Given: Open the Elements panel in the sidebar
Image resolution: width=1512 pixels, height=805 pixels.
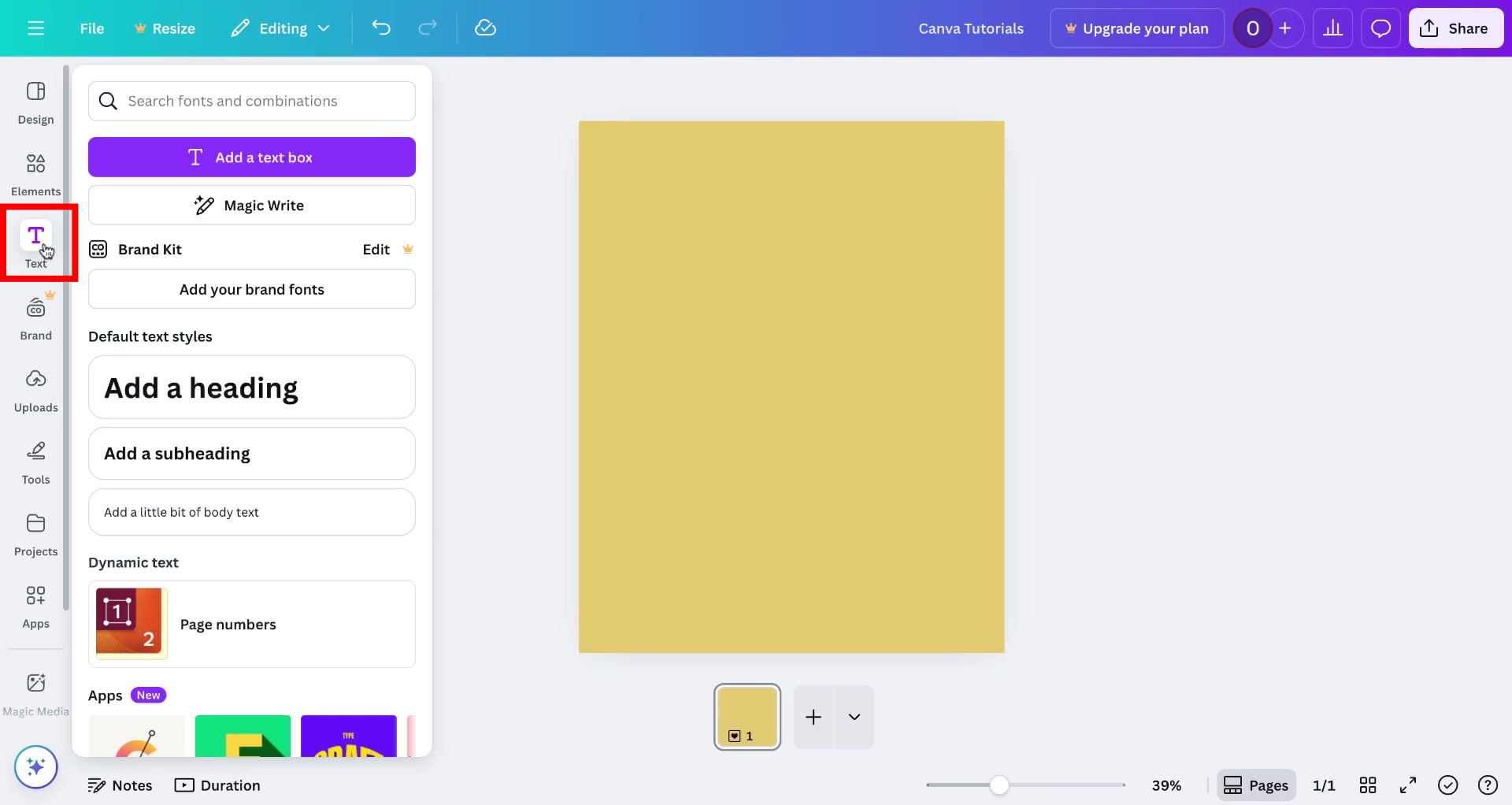Looking at the screenshot, I should pyautogui.click(x=35, y=173).
